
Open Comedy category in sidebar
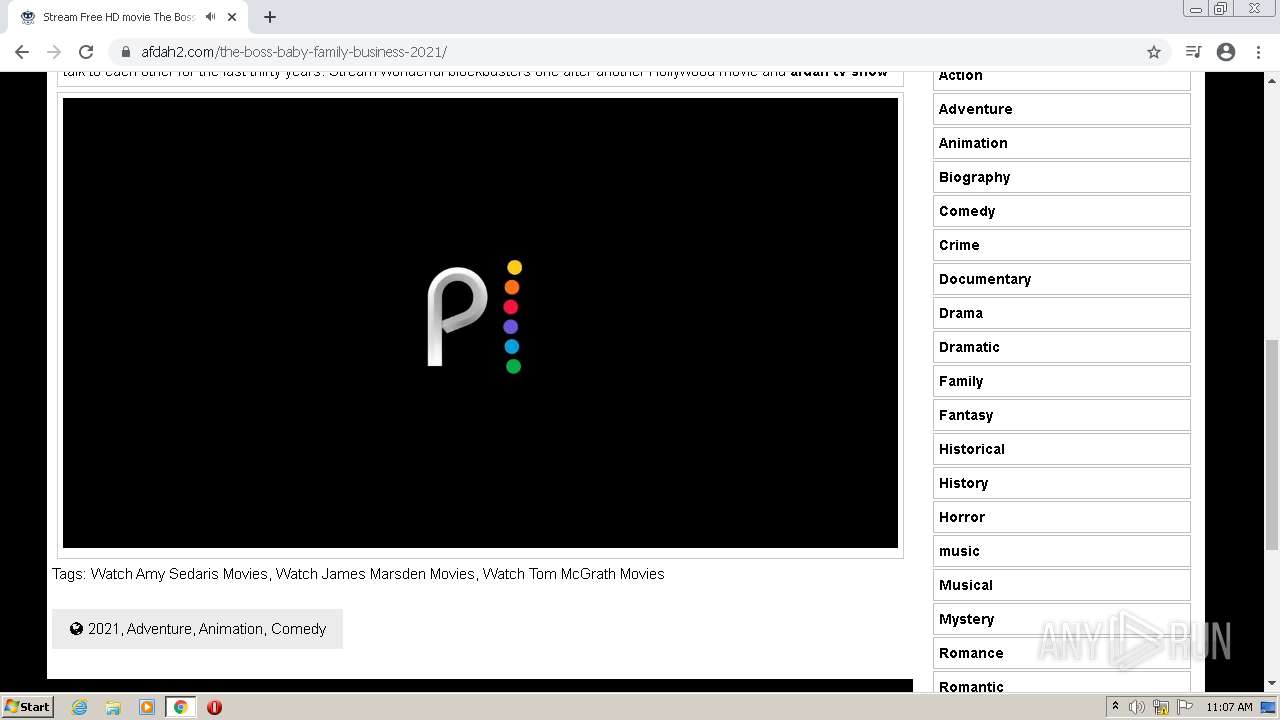[1062, 211]
